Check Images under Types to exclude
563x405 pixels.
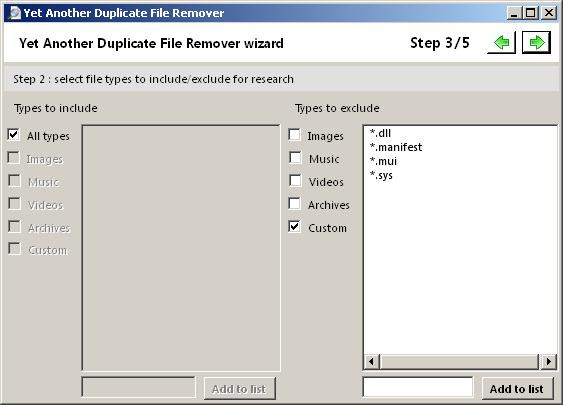pyautogui.click(x=294, y=135)
